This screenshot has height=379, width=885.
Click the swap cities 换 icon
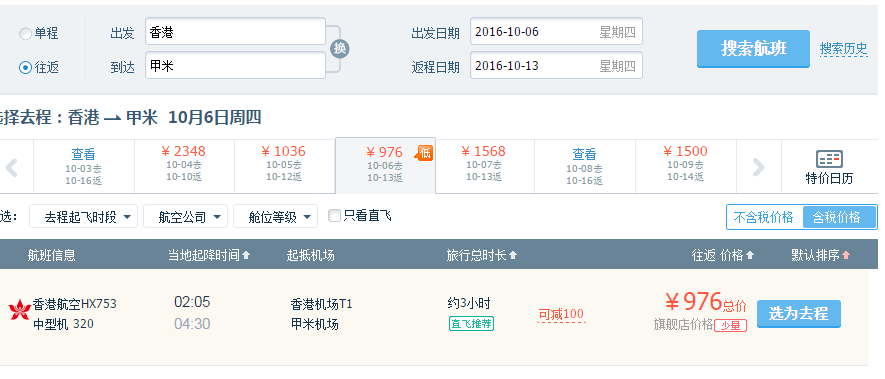click(x=339, y=49)
